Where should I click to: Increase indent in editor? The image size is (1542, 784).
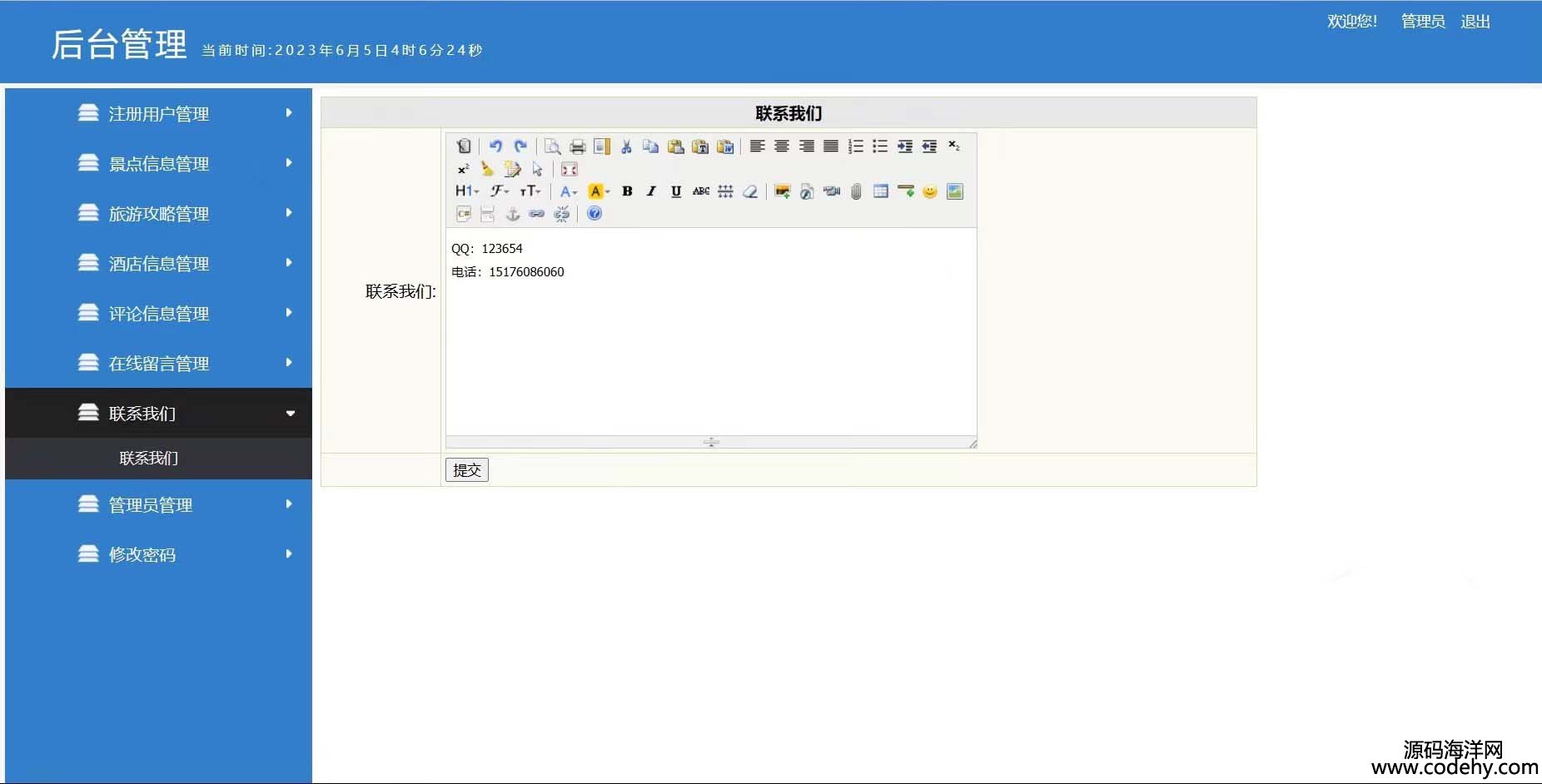(x=905, y=146)
